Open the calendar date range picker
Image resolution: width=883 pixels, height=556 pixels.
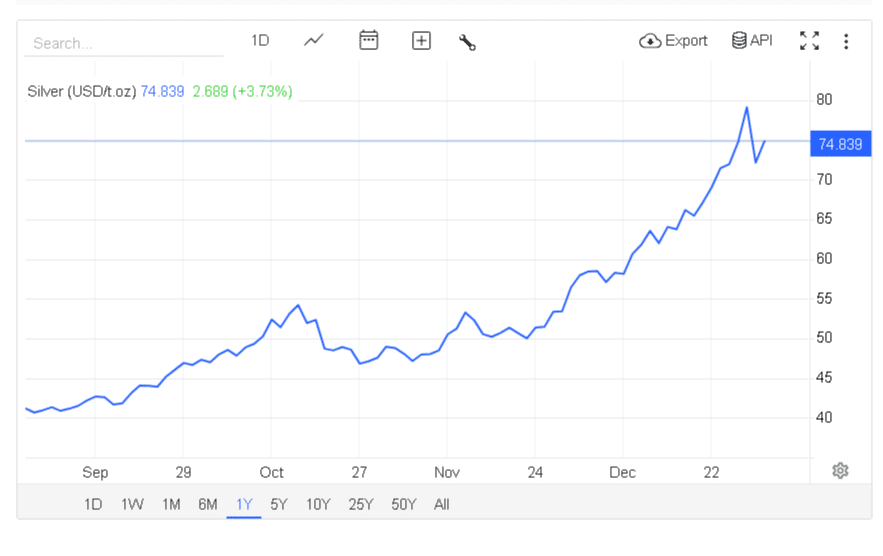pos(369,41)
